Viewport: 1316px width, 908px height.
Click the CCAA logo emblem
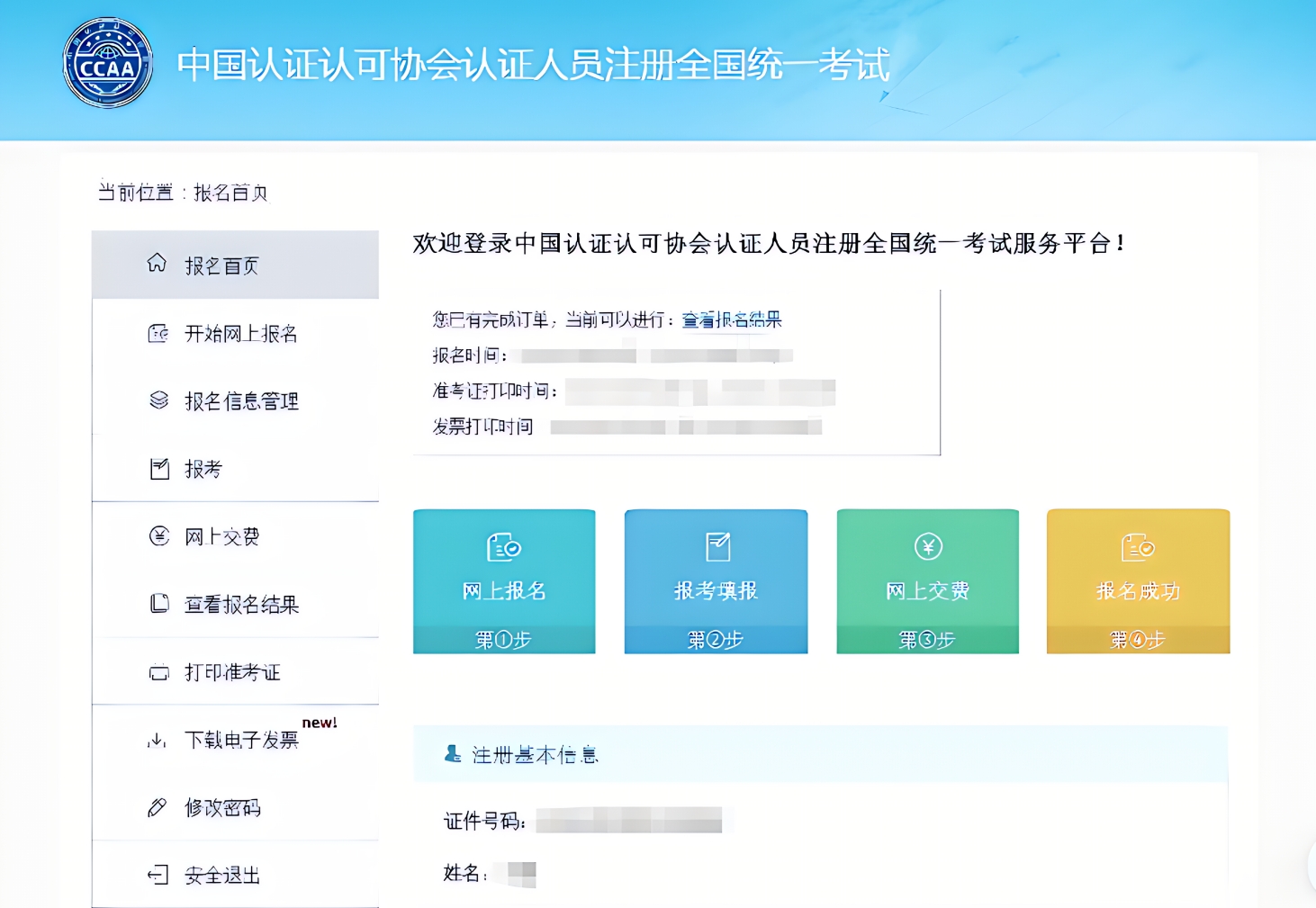click(x=107, y=63)
